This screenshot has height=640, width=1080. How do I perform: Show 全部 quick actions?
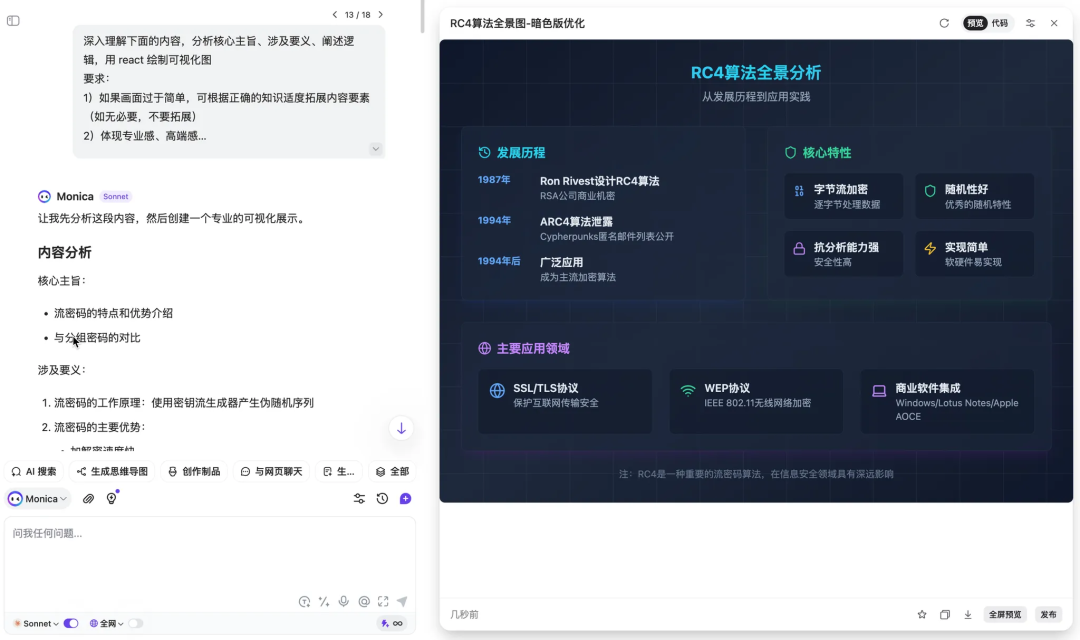click(x=393, y=471)
